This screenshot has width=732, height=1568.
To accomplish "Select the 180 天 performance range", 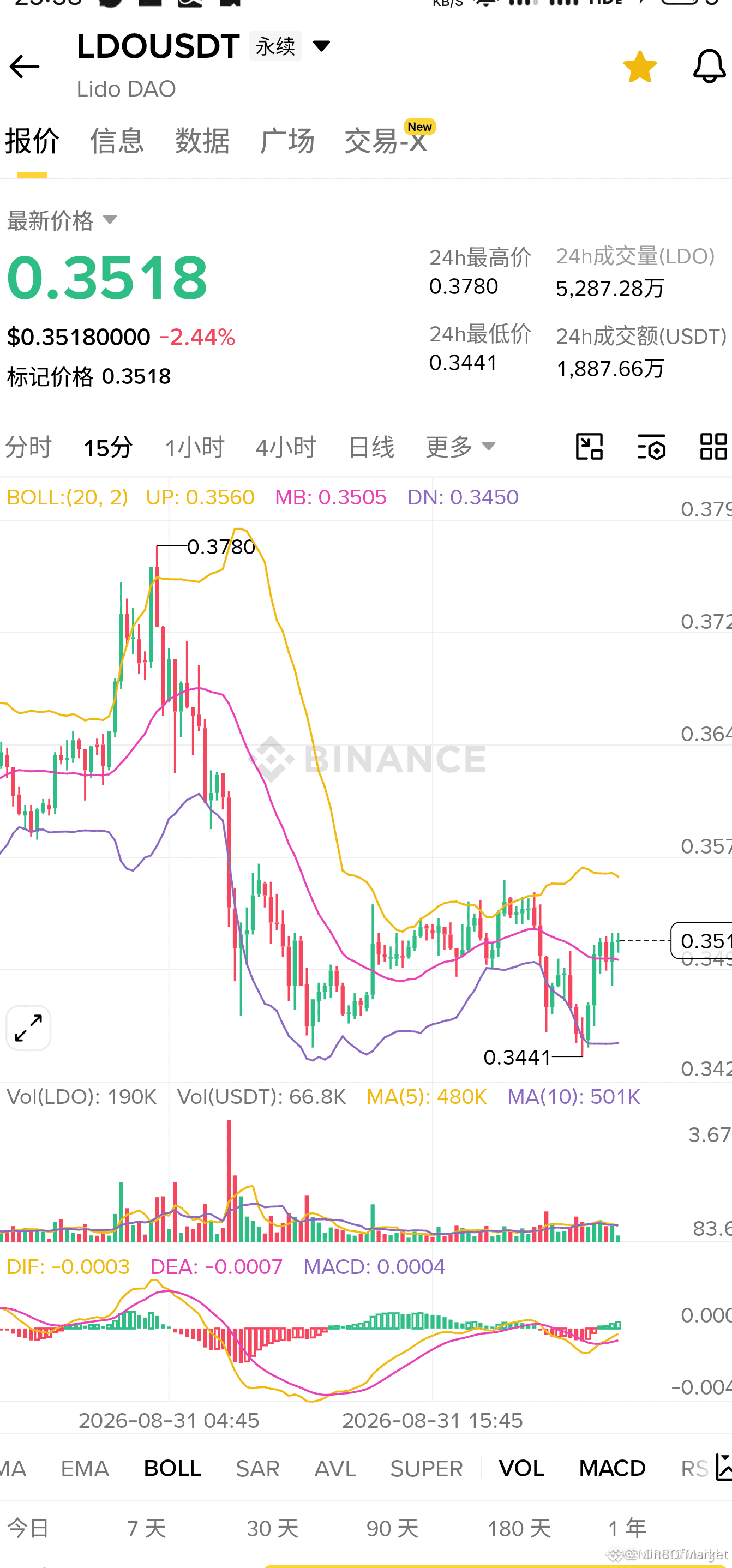I will (x=519, y=1528).
